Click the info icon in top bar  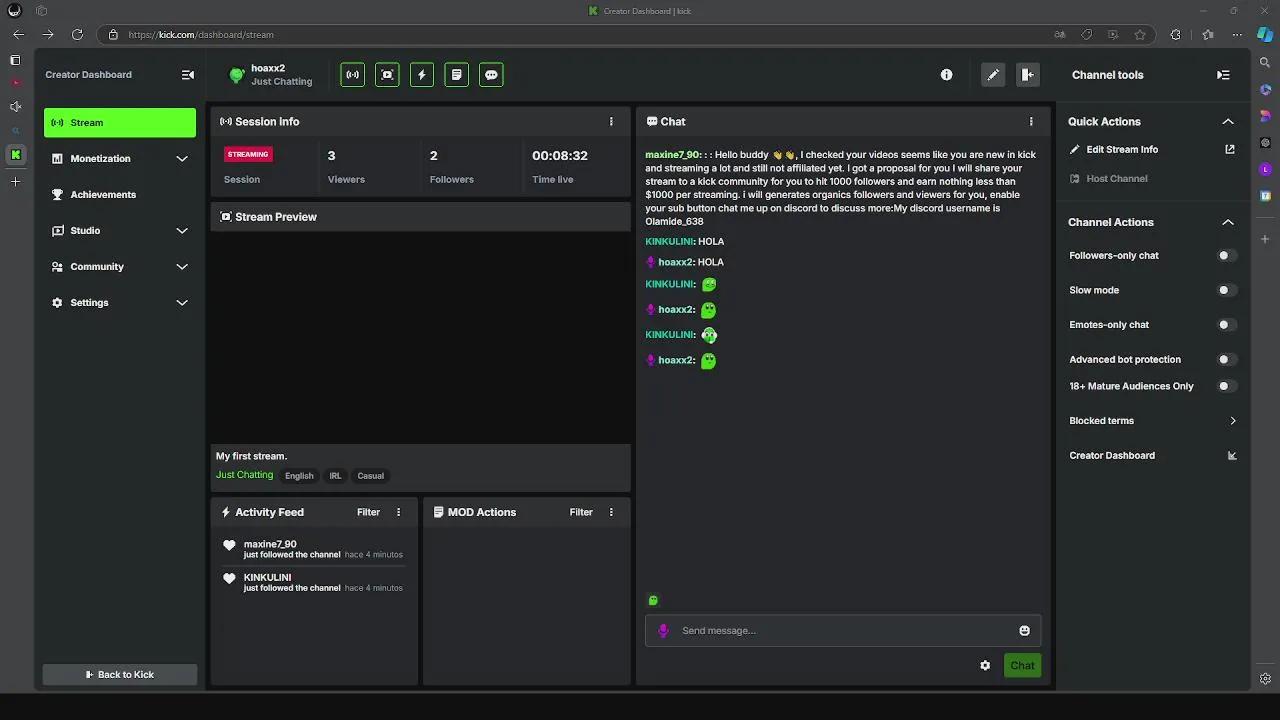(946, 75)
